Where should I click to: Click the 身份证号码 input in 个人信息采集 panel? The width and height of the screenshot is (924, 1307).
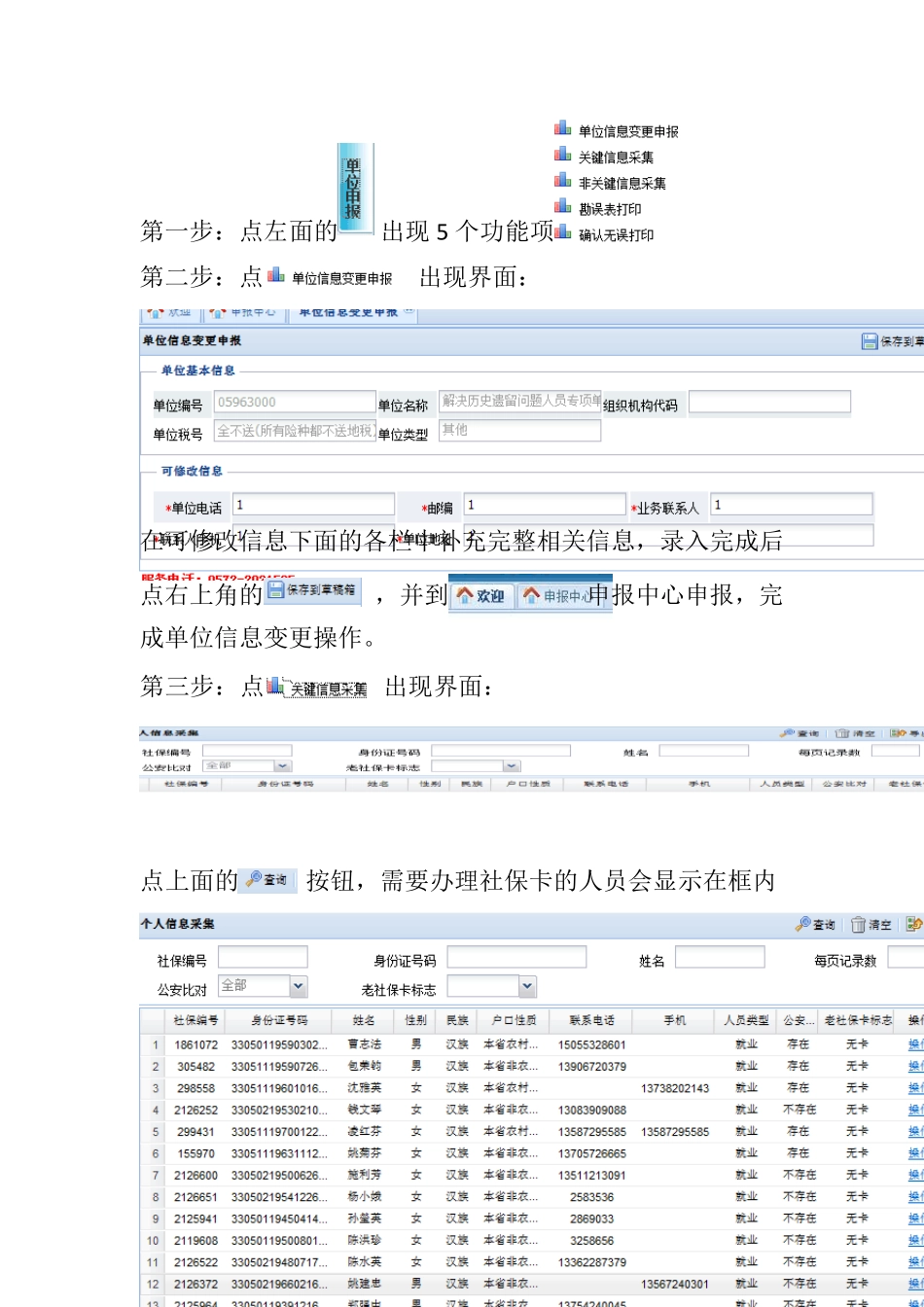coord(516,958)
